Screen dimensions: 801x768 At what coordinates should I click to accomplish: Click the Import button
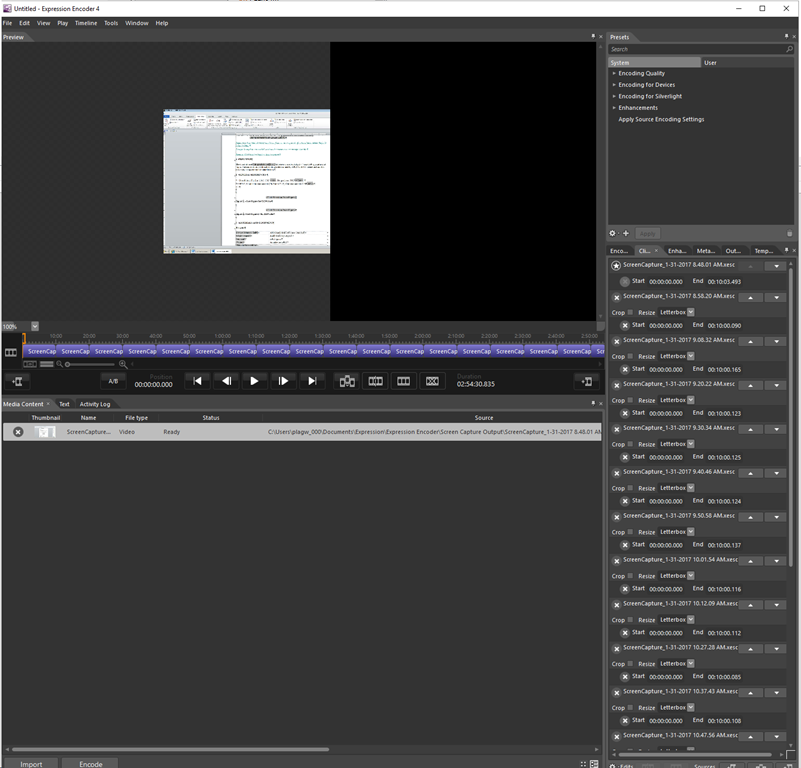[31, 764]
